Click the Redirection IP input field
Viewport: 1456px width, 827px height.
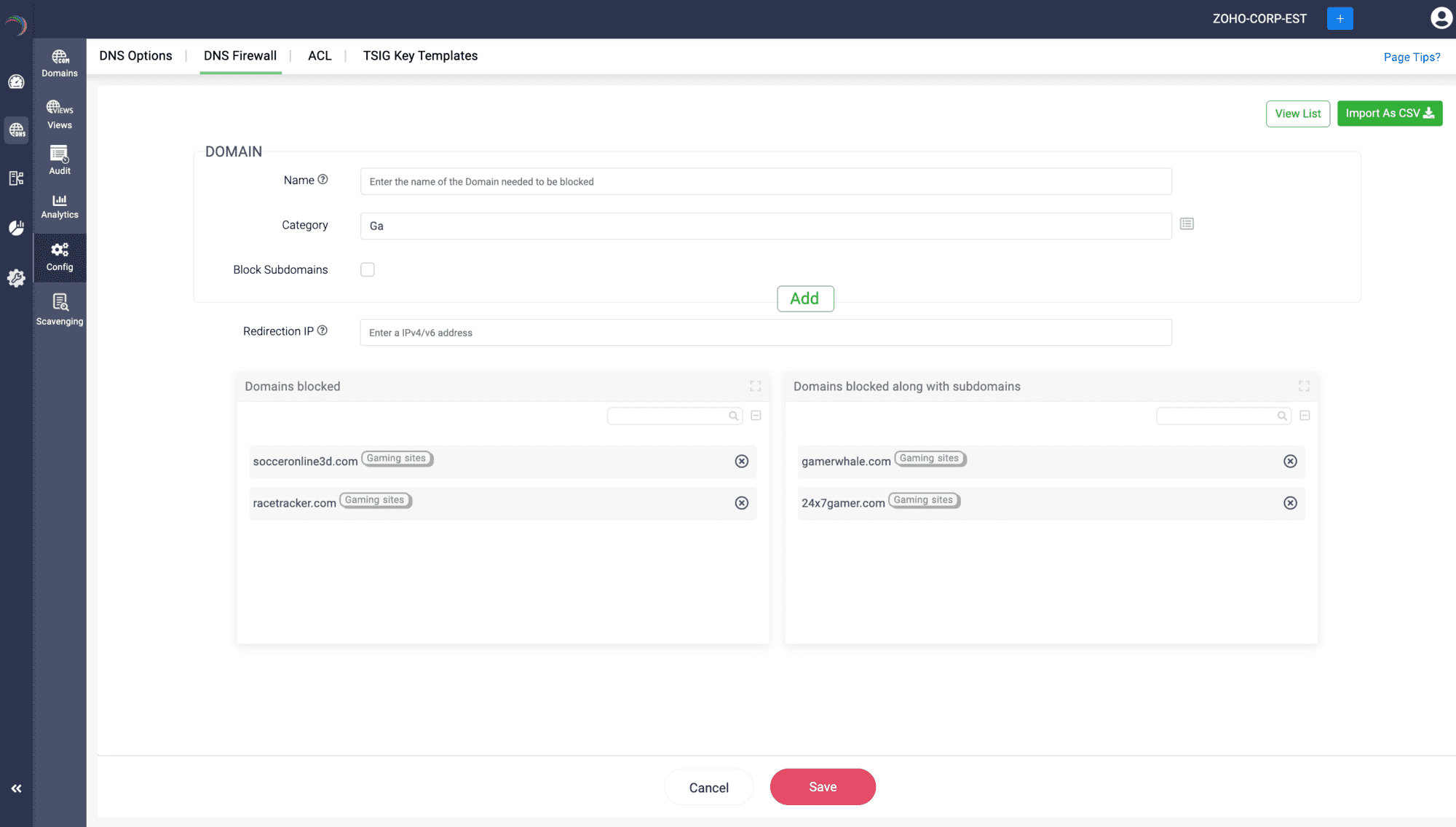click(x=765, y=333)
